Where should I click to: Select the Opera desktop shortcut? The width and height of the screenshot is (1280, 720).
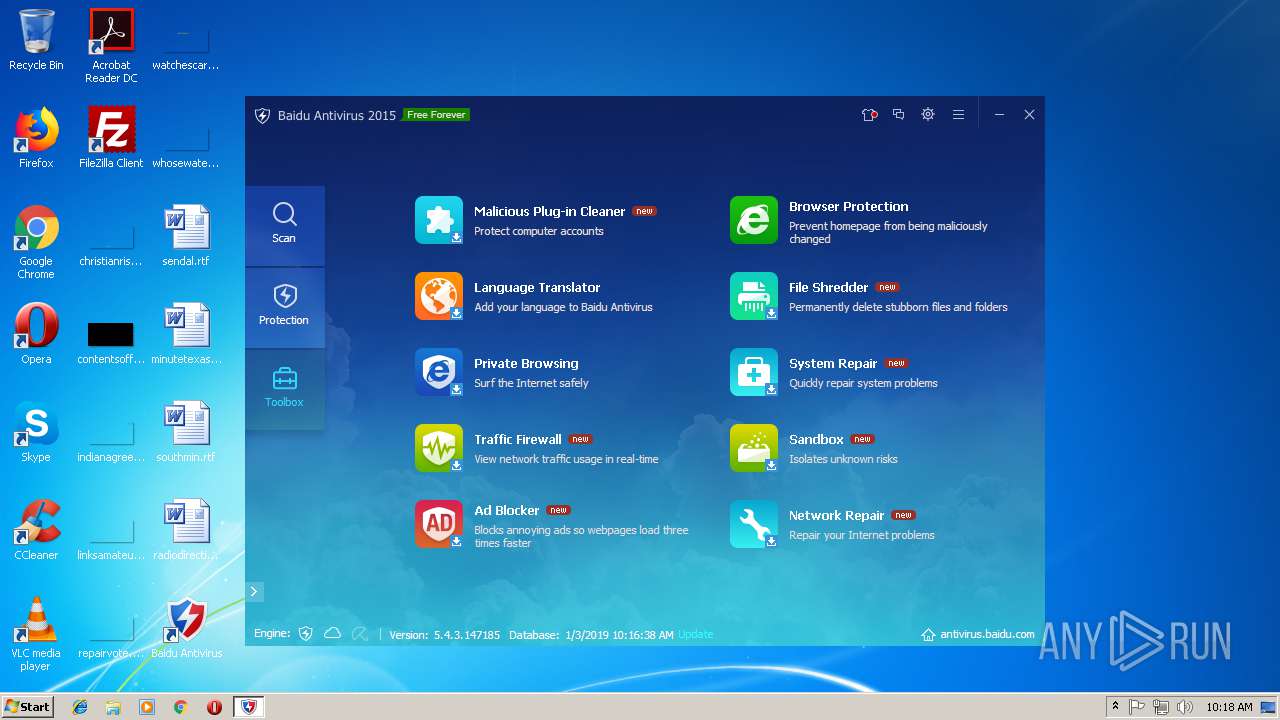pyautogui.click(x=36, y=334)
